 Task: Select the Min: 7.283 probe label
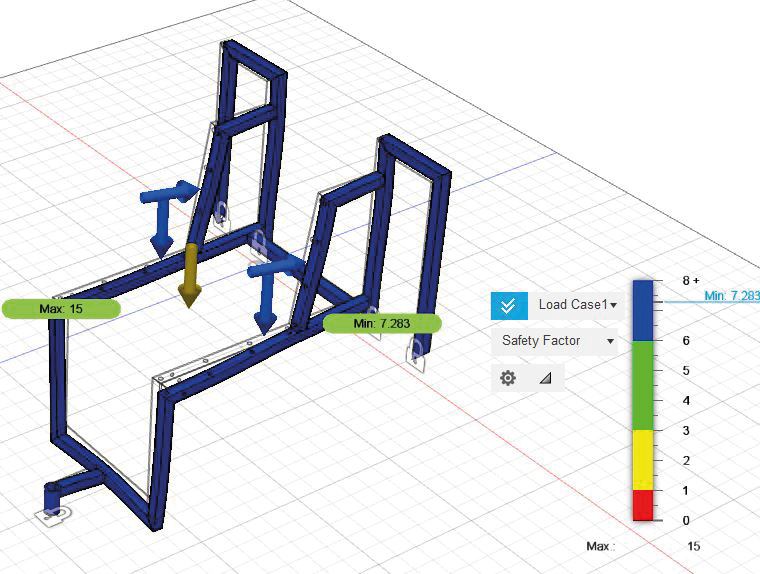[382, 323]
